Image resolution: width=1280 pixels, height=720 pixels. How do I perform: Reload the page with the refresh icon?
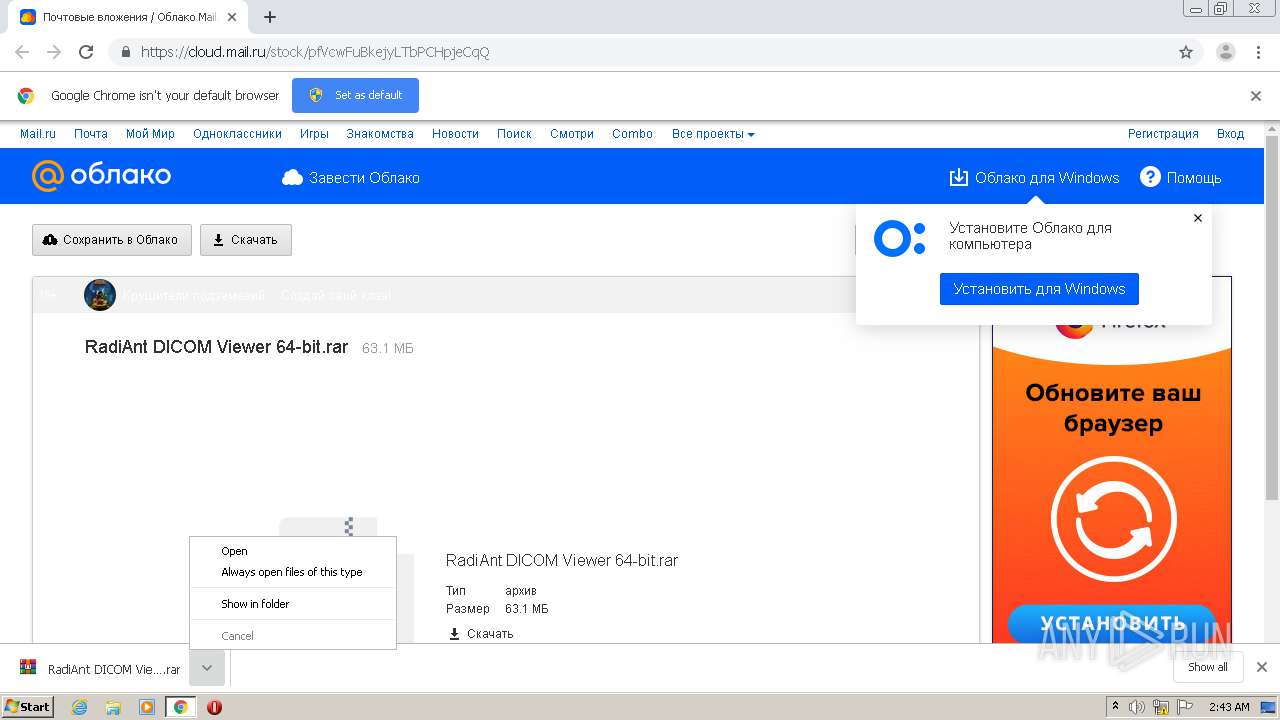(86, 52)
